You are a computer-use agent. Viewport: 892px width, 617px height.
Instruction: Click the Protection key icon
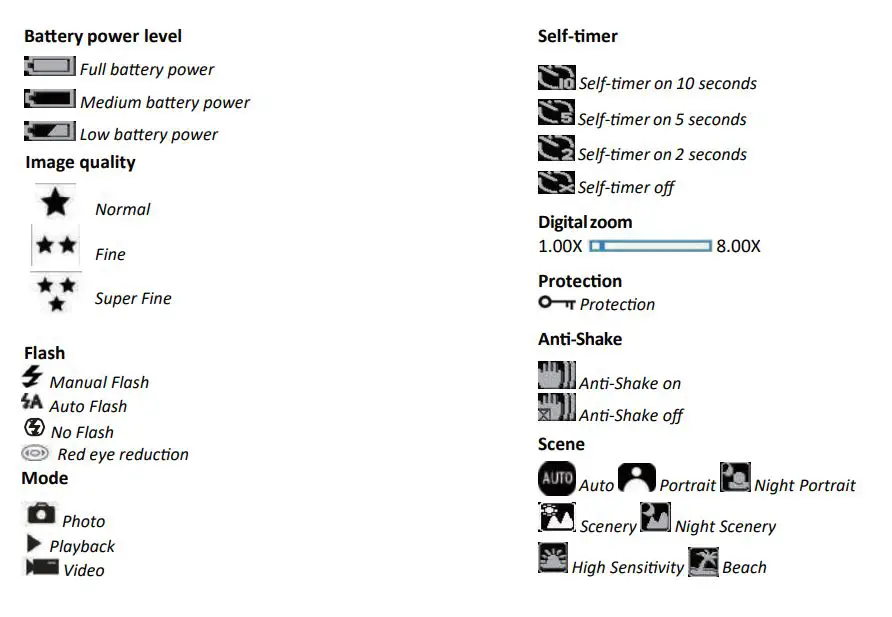(556, 302)
